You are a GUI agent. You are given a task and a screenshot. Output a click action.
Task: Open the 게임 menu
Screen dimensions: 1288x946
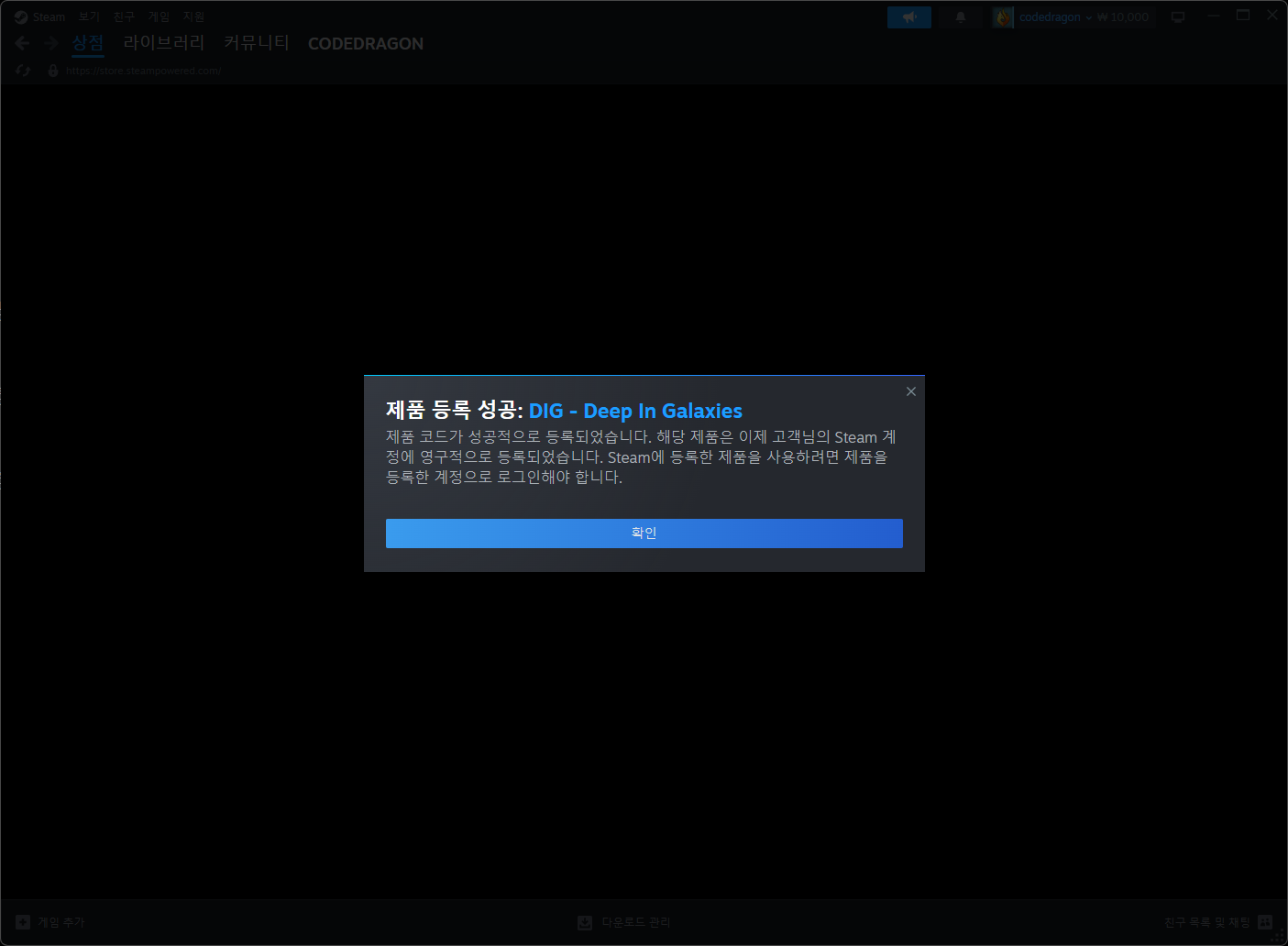click(x=159, y=16)
